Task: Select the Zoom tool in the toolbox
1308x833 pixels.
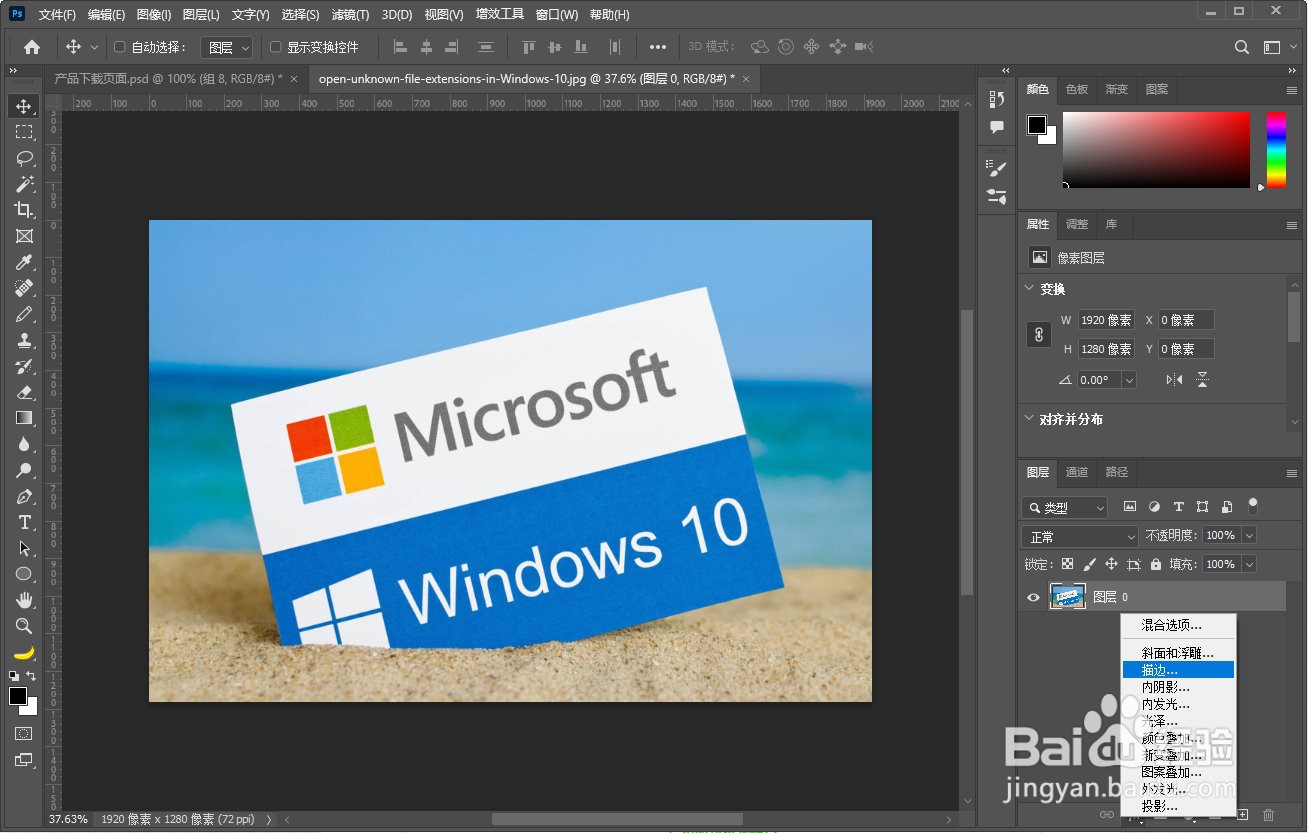Action: point(24,626)
